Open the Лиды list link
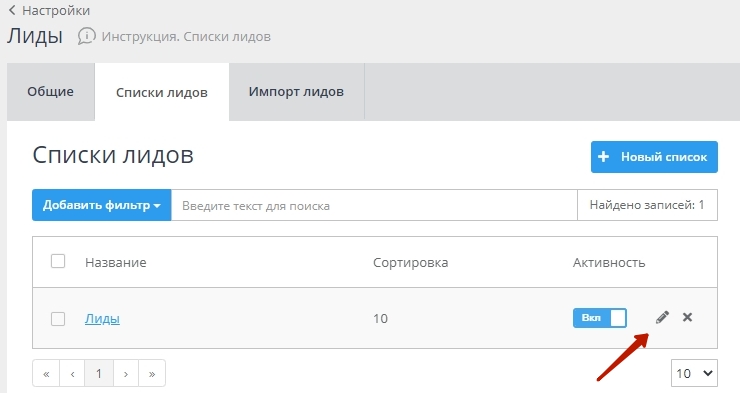740x393 pixels. (102, 319)
